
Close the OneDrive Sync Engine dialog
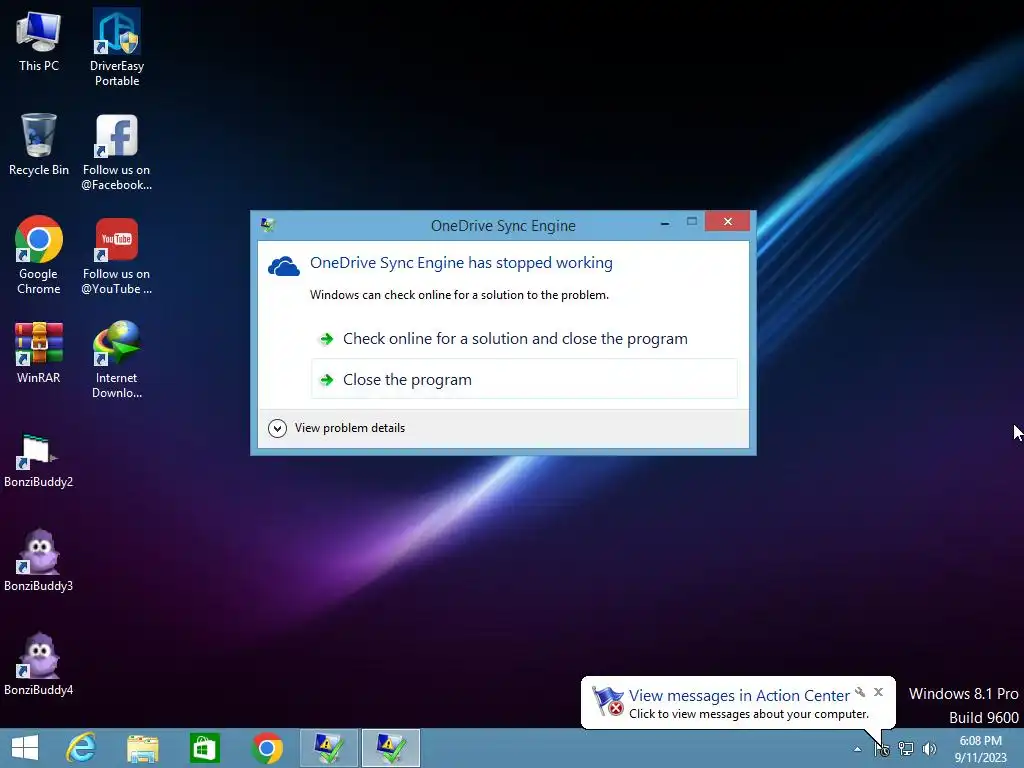[728, 221]
